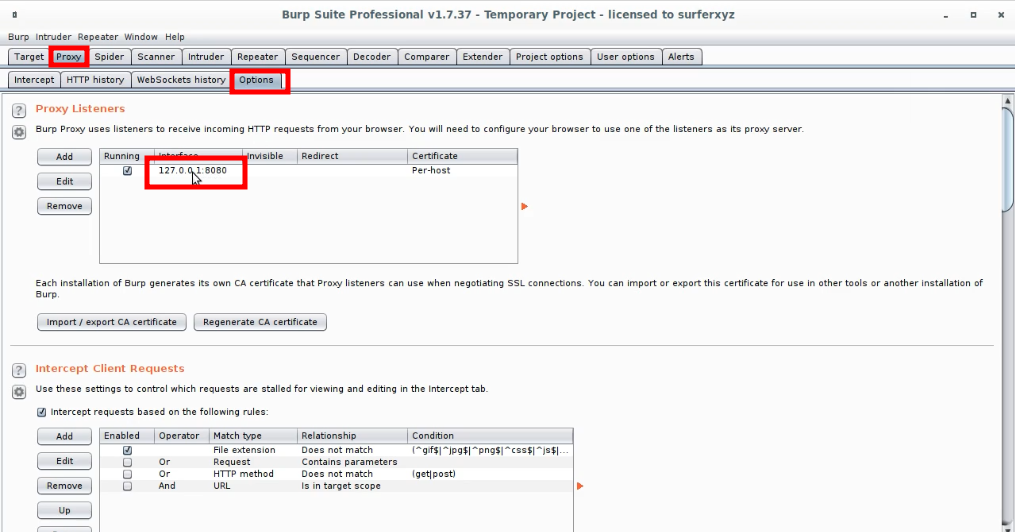
Task: Move intercept rule Up
Action: 64,510
